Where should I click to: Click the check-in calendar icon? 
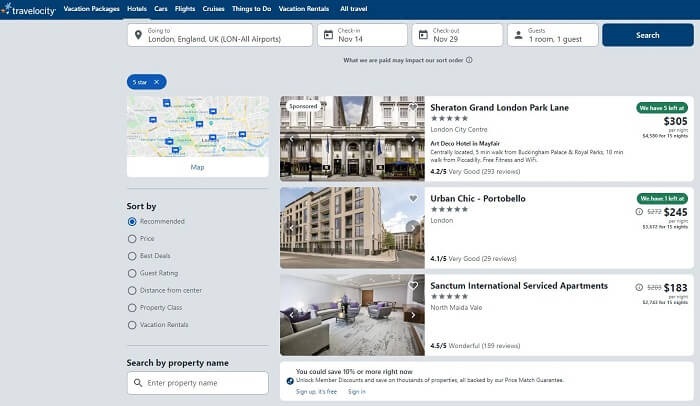click(x=328, y=35)
